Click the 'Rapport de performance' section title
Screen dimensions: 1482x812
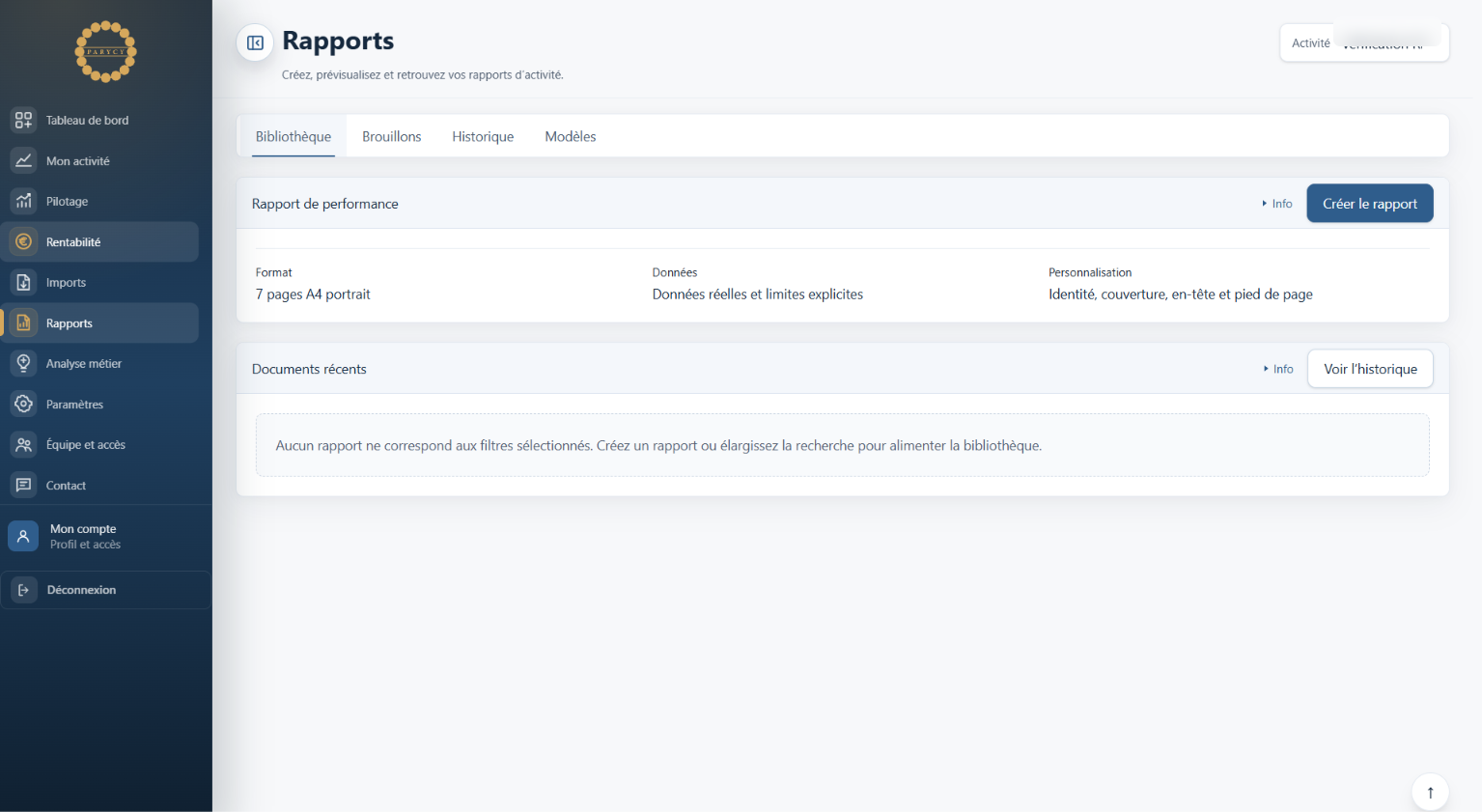pyautogui.click(x=325, y=204)
